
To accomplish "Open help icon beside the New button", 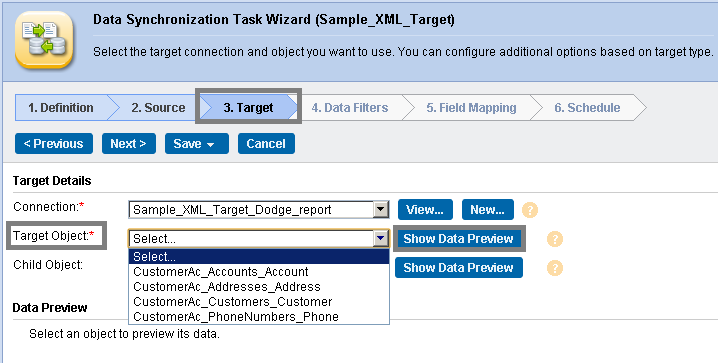I will [530, 210].
